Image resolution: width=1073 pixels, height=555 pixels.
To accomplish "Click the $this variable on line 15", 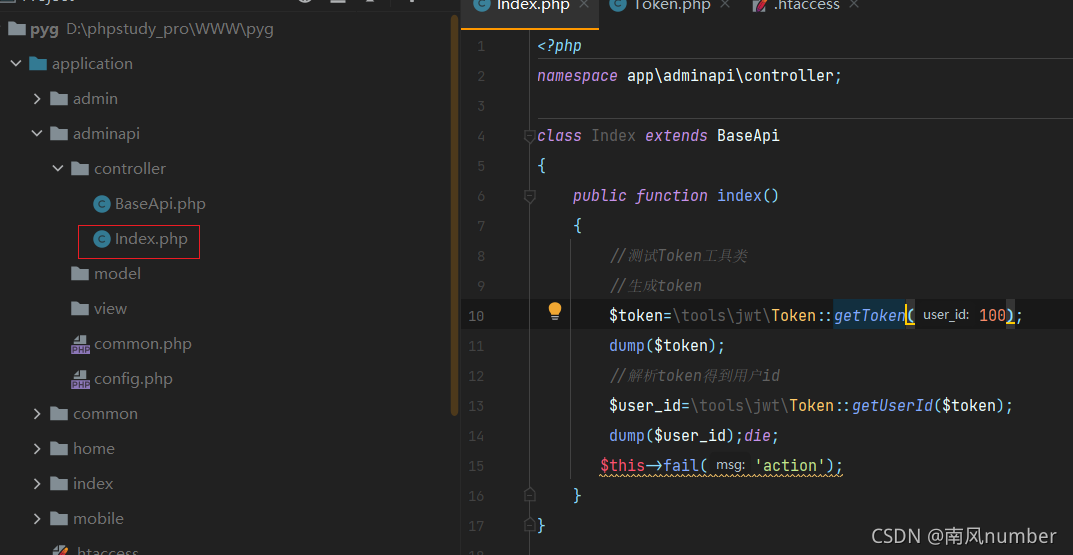I will (622, 466).
